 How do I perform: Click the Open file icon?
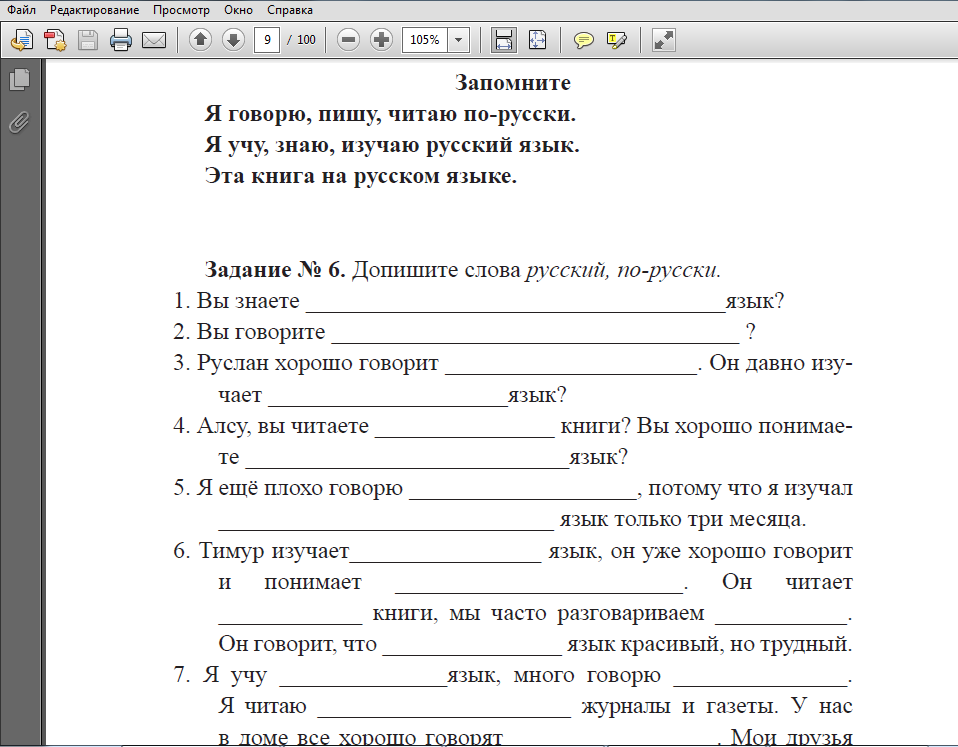[x=22, y=40]
